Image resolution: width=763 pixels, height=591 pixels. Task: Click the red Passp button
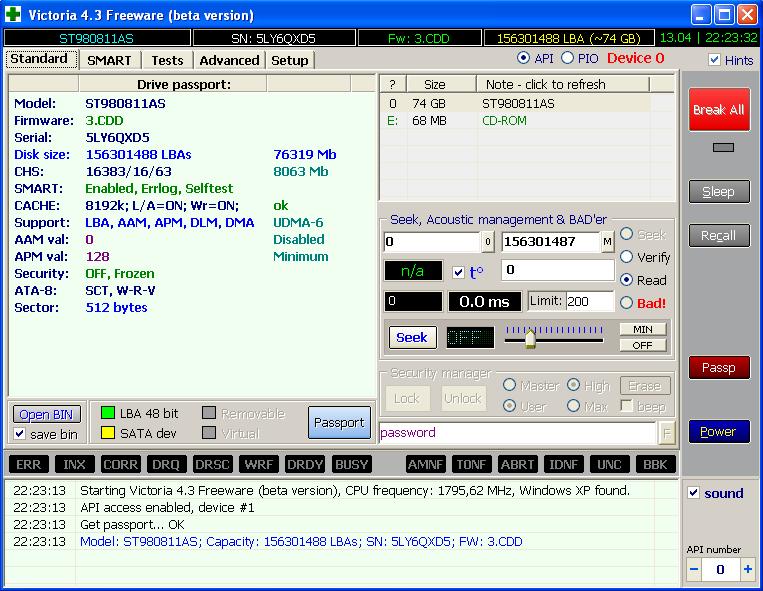[x=719, y=368]
